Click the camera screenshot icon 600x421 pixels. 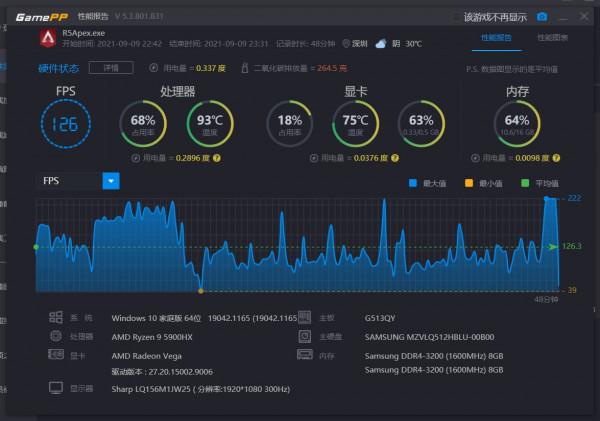click(542, 17)
